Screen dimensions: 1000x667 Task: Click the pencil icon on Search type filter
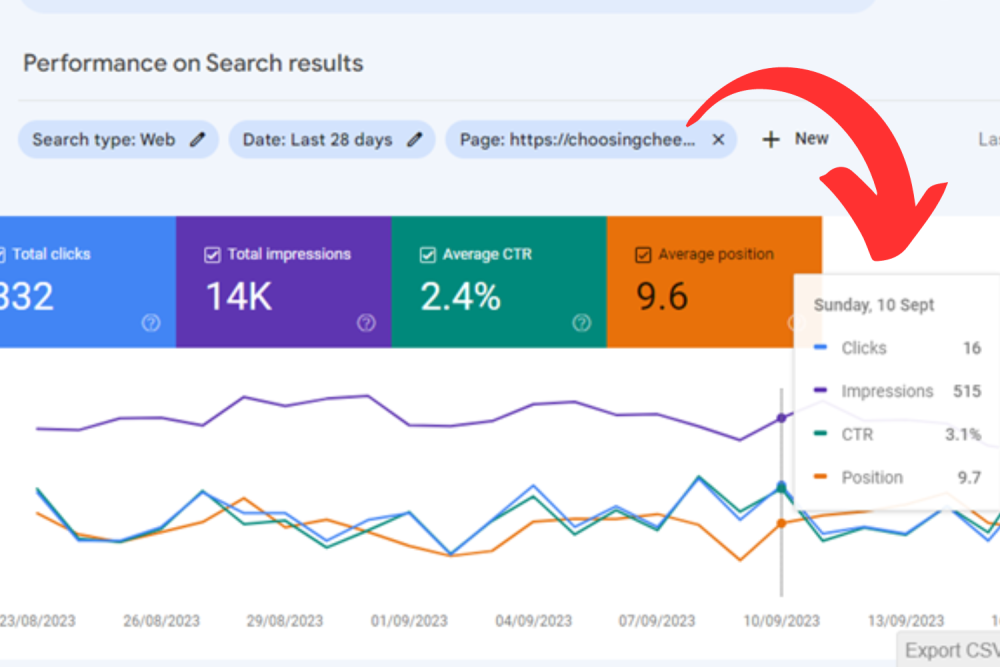point(198,140)
